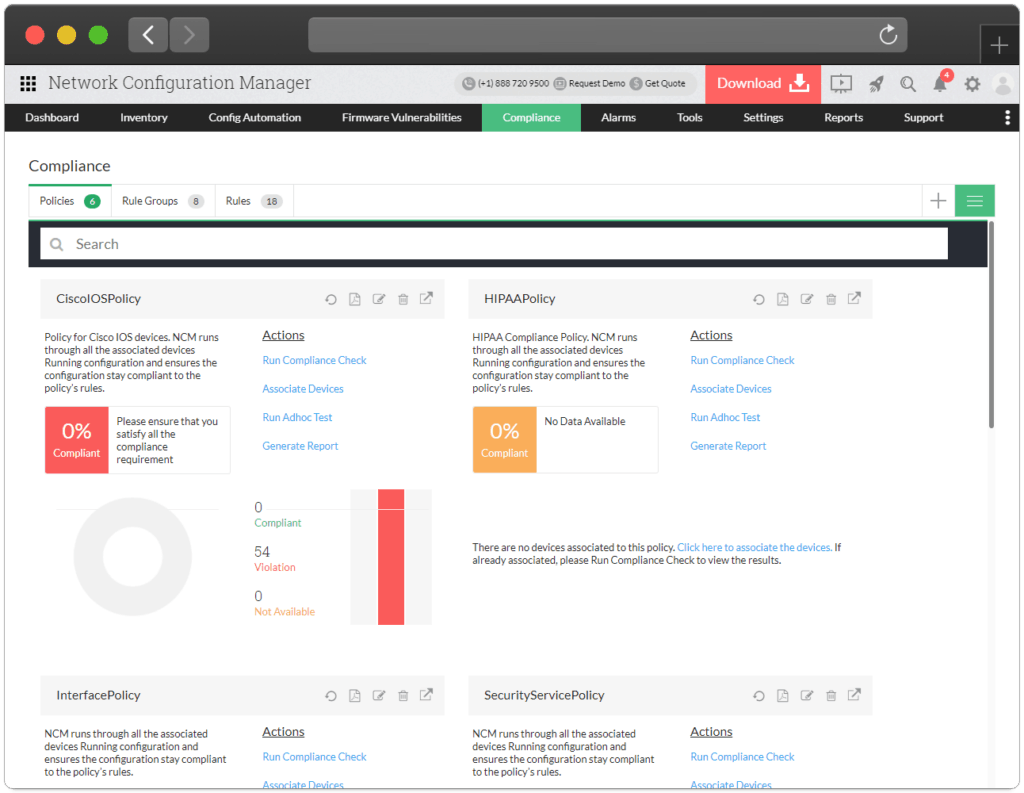Delete the InterfacePolicy

(403, 696)
